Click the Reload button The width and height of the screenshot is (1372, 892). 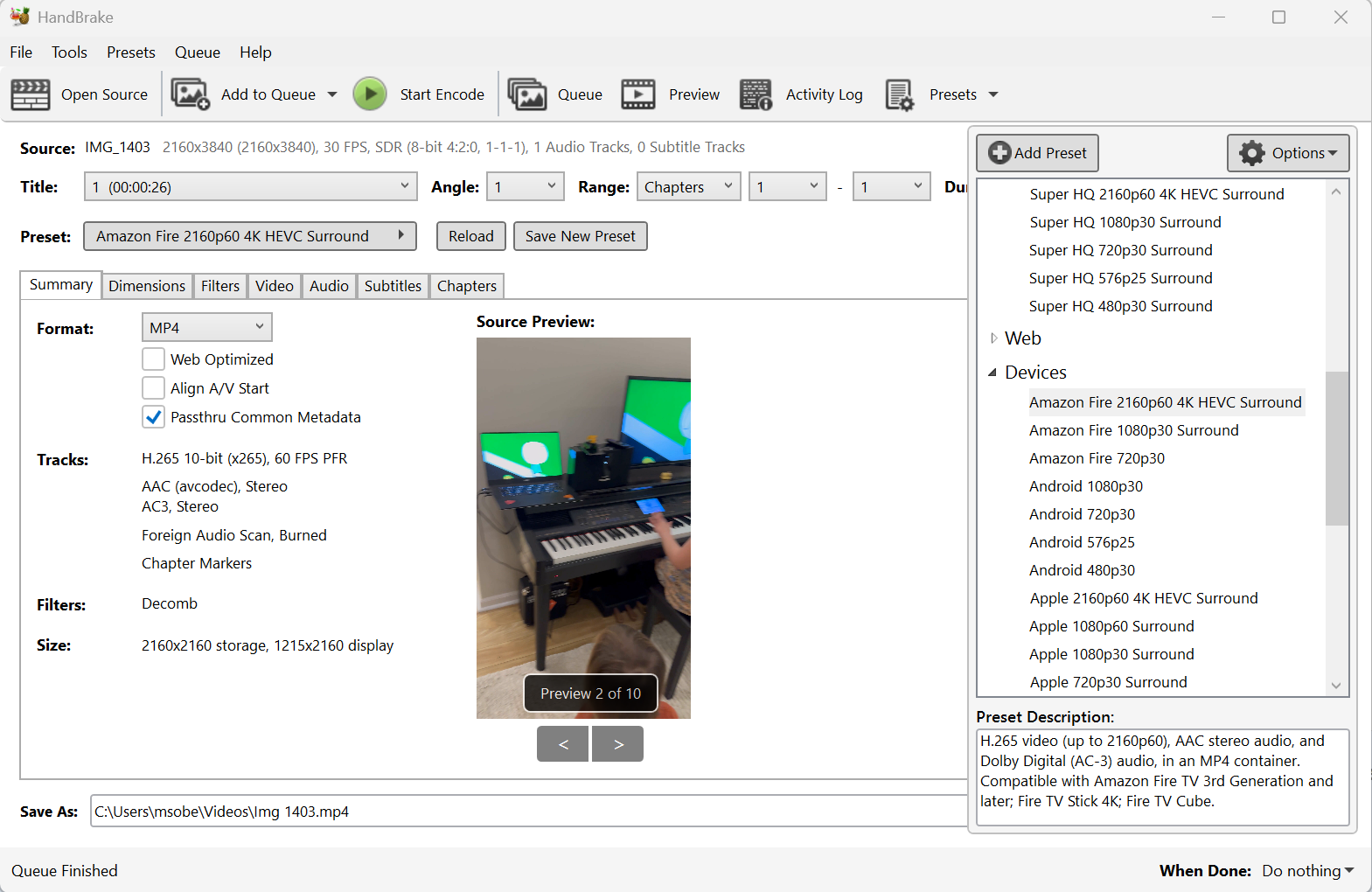[470, 236]
